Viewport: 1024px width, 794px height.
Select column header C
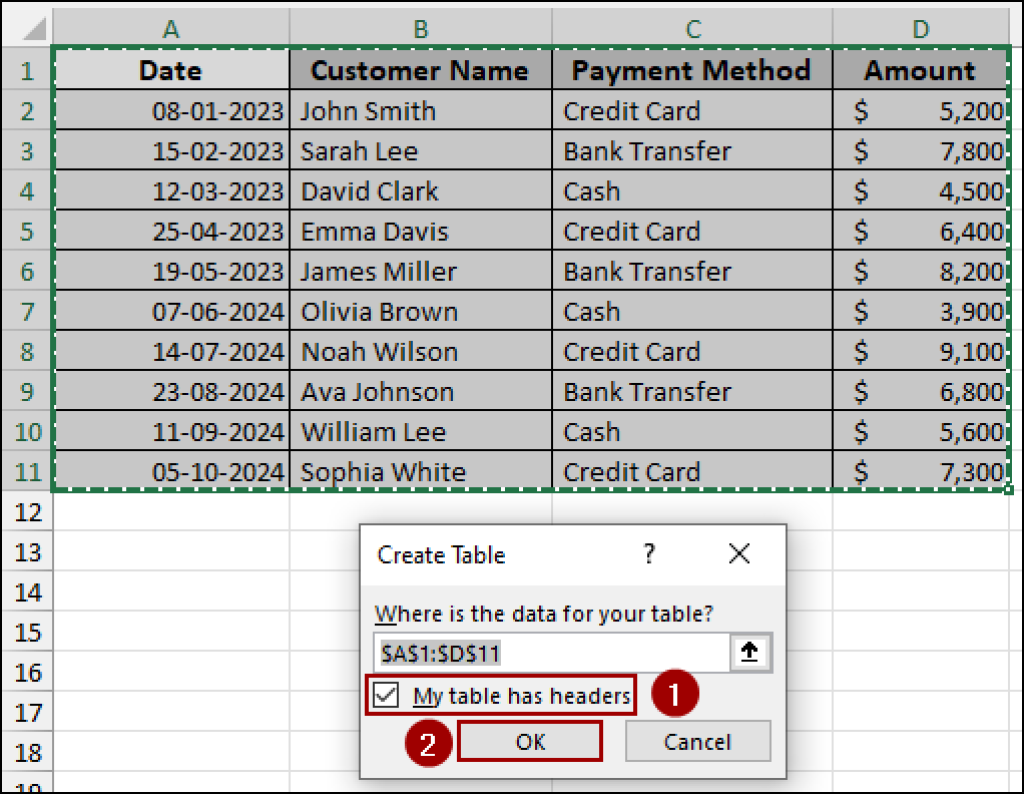(x=692, y=29)
